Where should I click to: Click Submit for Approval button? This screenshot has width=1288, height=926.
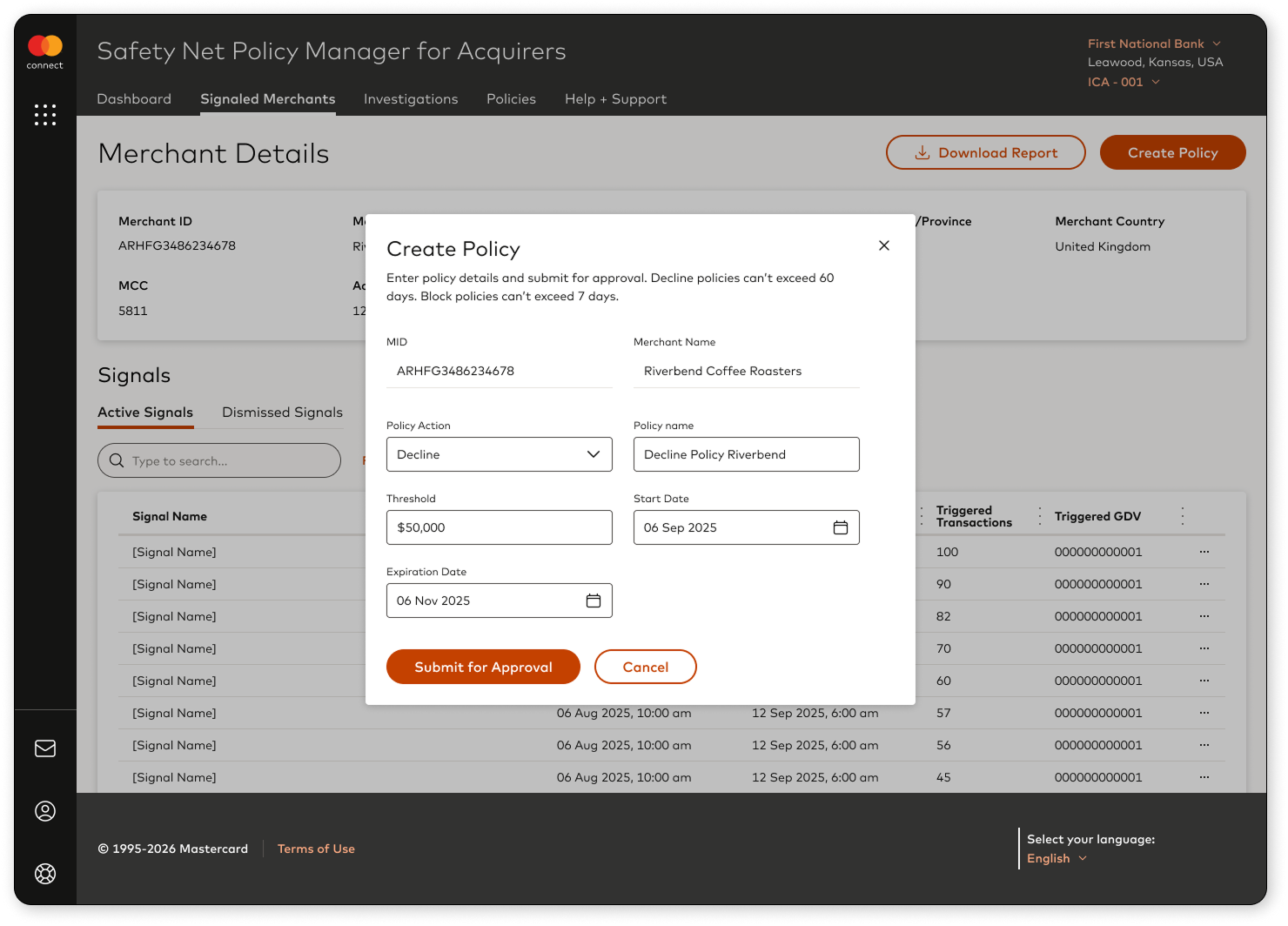coord(483,667)
